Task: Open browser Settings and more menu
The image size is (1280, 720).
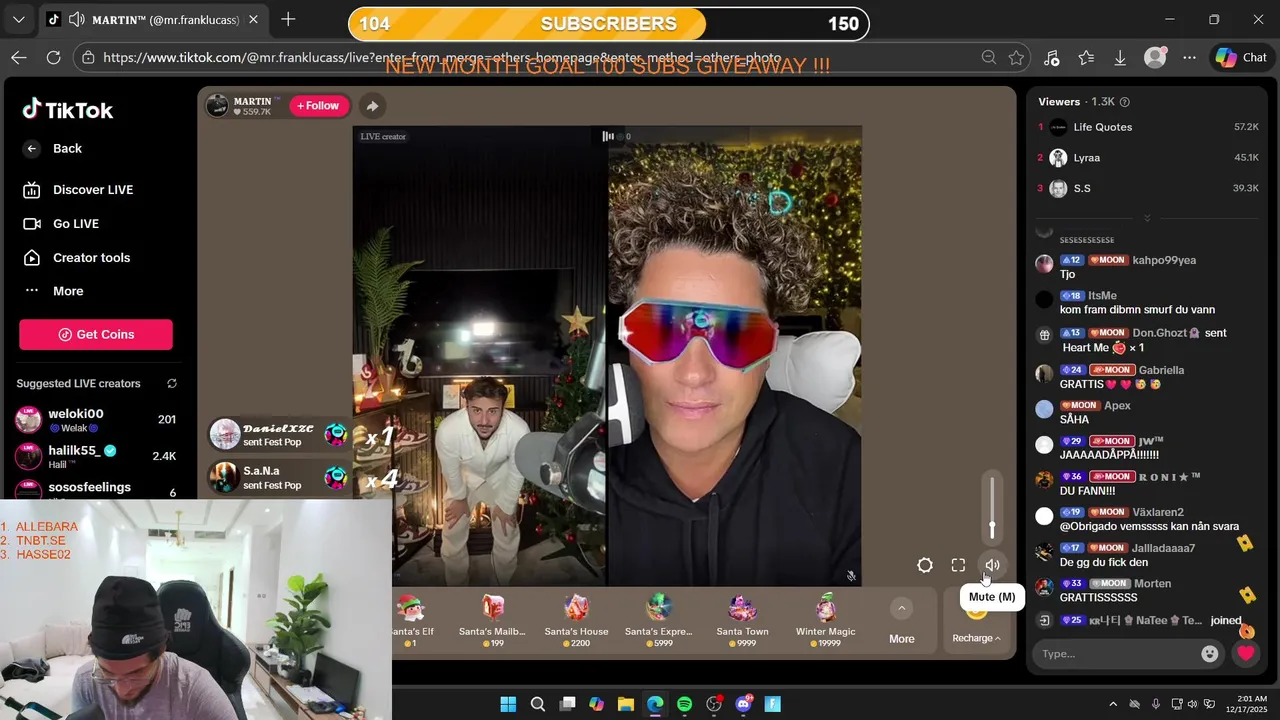Action: (x=1189, y=58)
